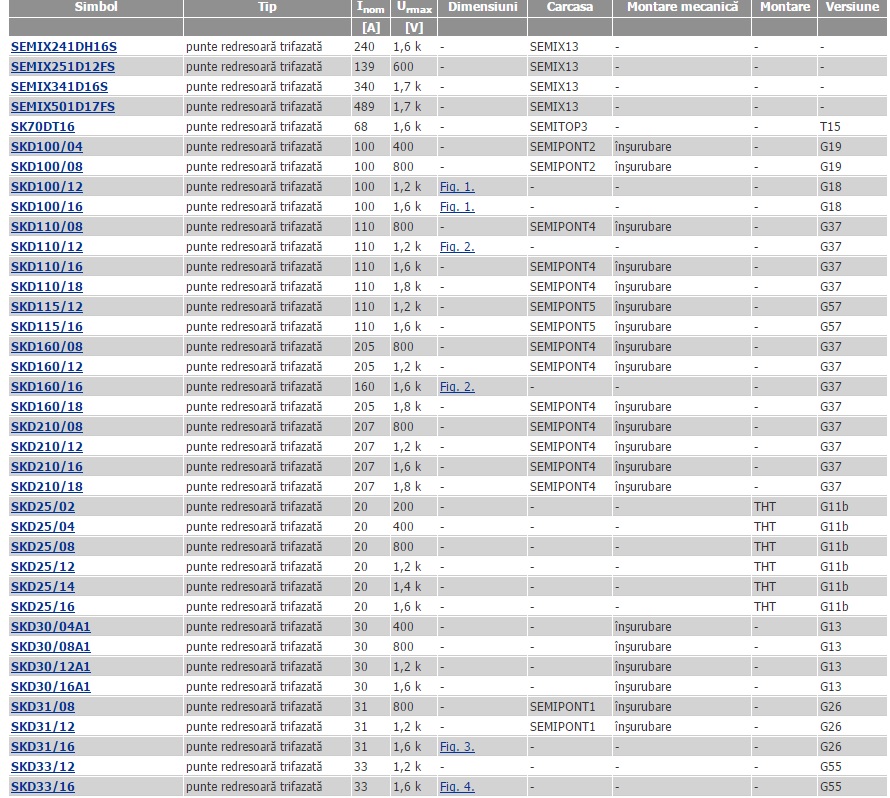Open the SKD210/16 product link

(x=47, y=467)
